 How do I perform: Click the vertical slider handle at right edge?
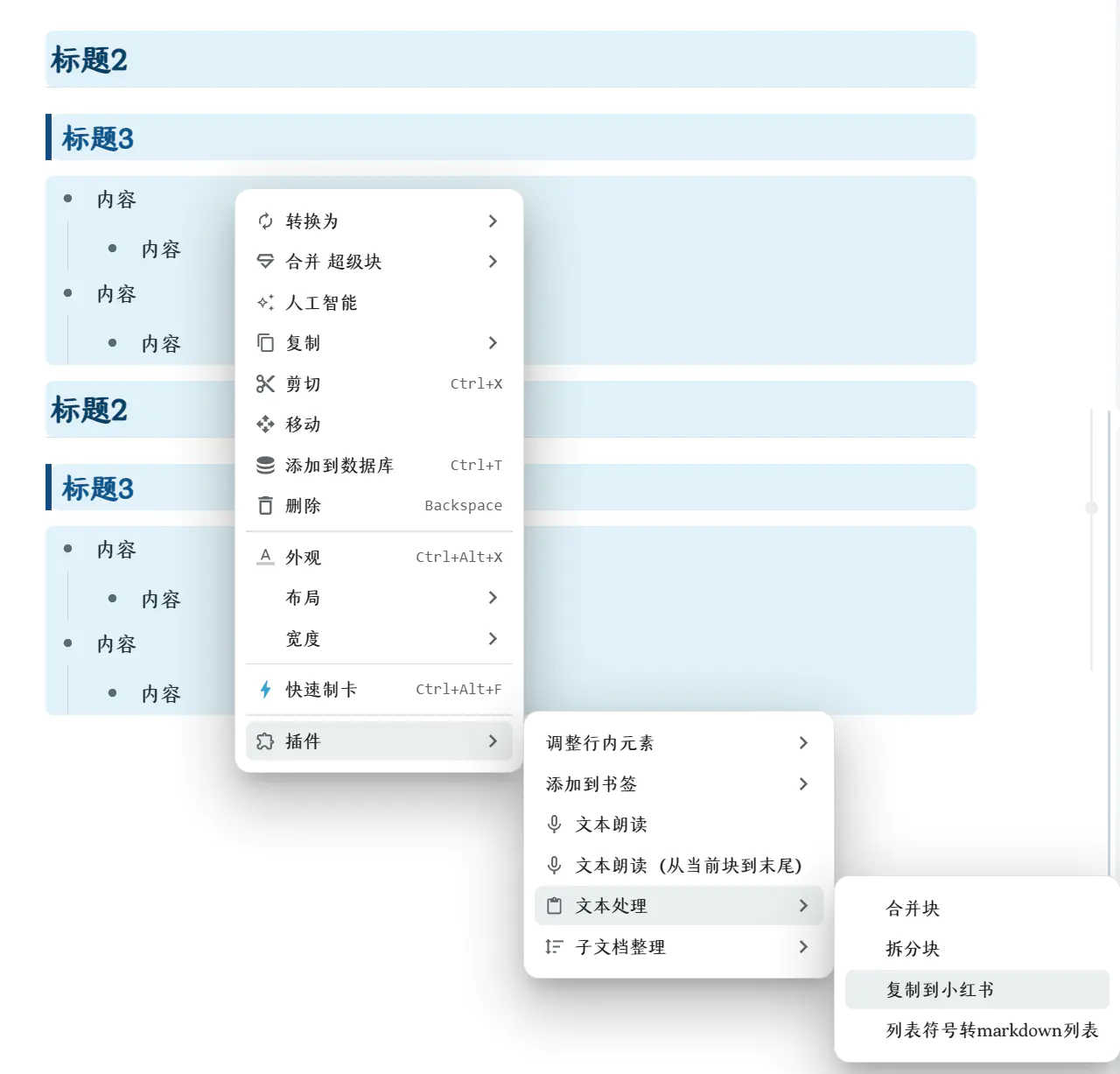tap(1091, 508)
